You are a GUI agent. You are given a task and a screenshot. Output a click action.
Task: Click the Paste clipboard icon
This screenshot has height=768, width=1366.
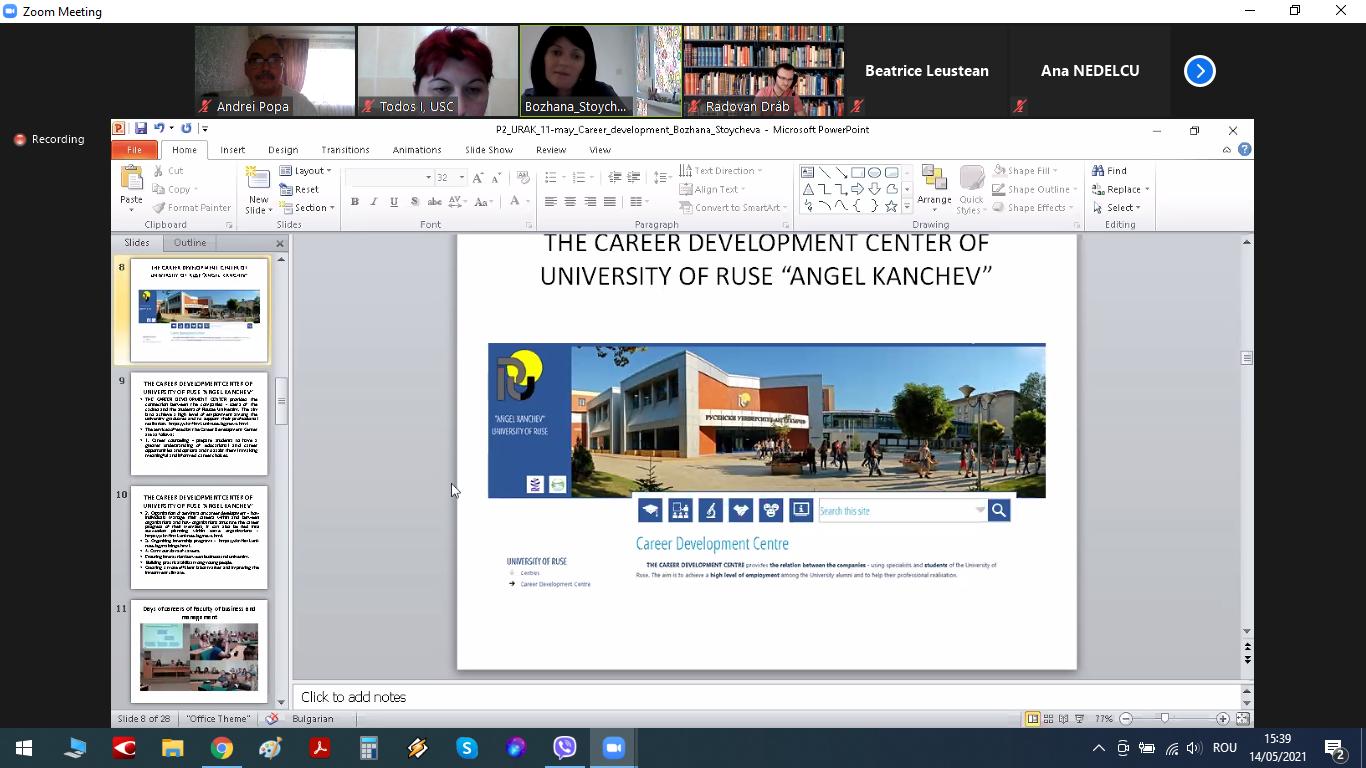[131, 180]
